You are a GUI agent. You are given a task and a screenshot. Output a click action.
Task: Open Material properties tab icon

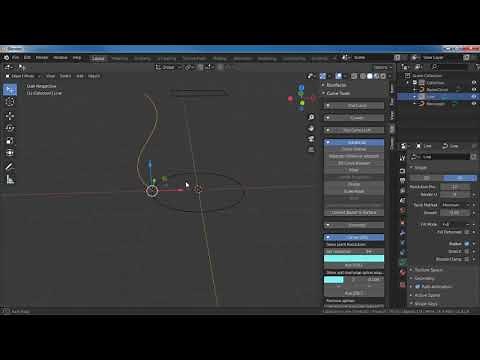[403, 272]
